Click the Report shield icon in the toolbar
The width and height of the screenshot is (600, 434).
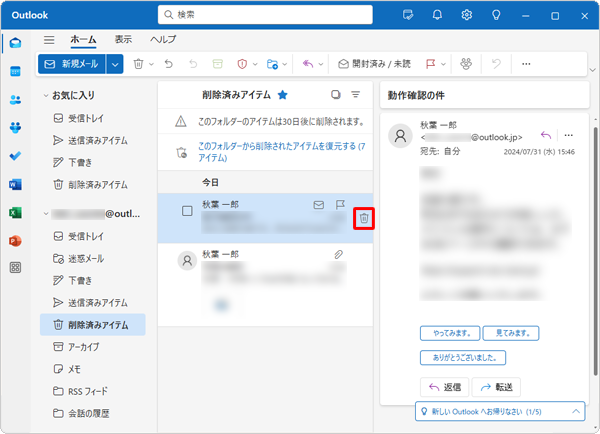click(x=242, y=64)
